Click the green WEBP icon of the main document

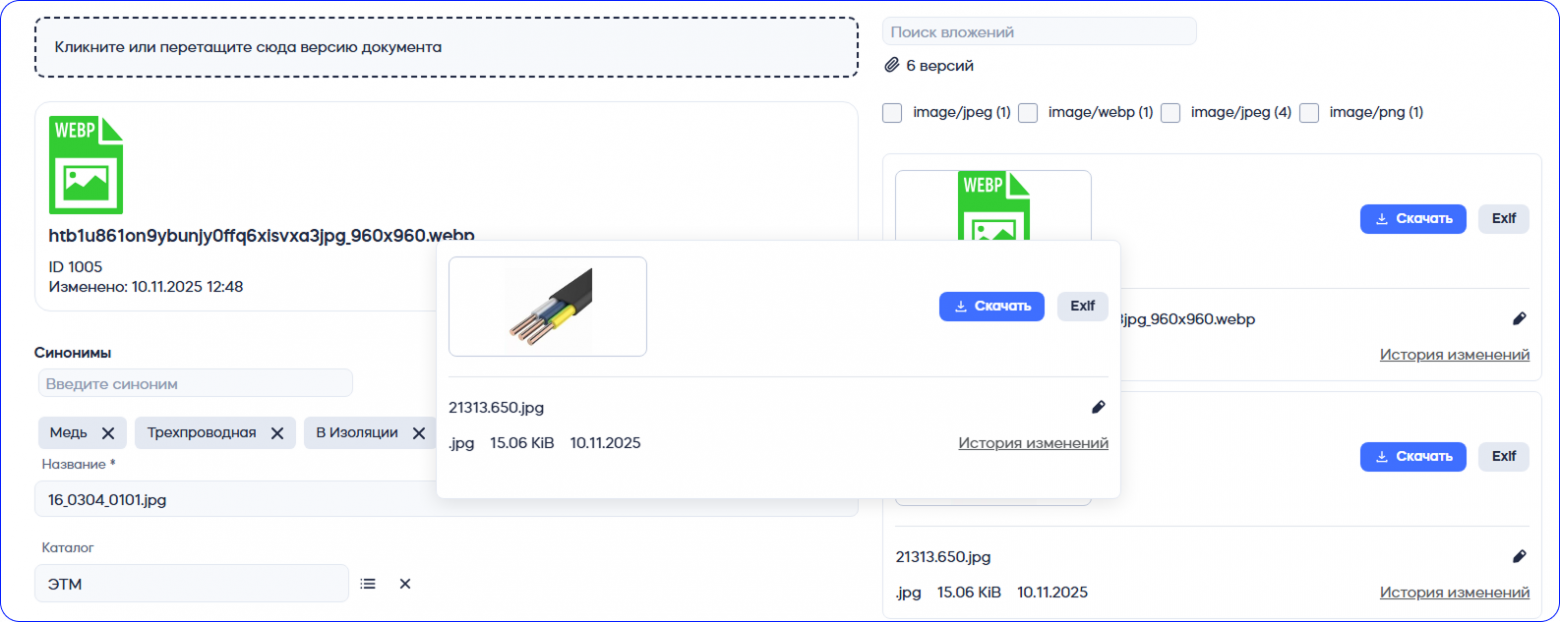pyautogui.click(x=85, y=163)
